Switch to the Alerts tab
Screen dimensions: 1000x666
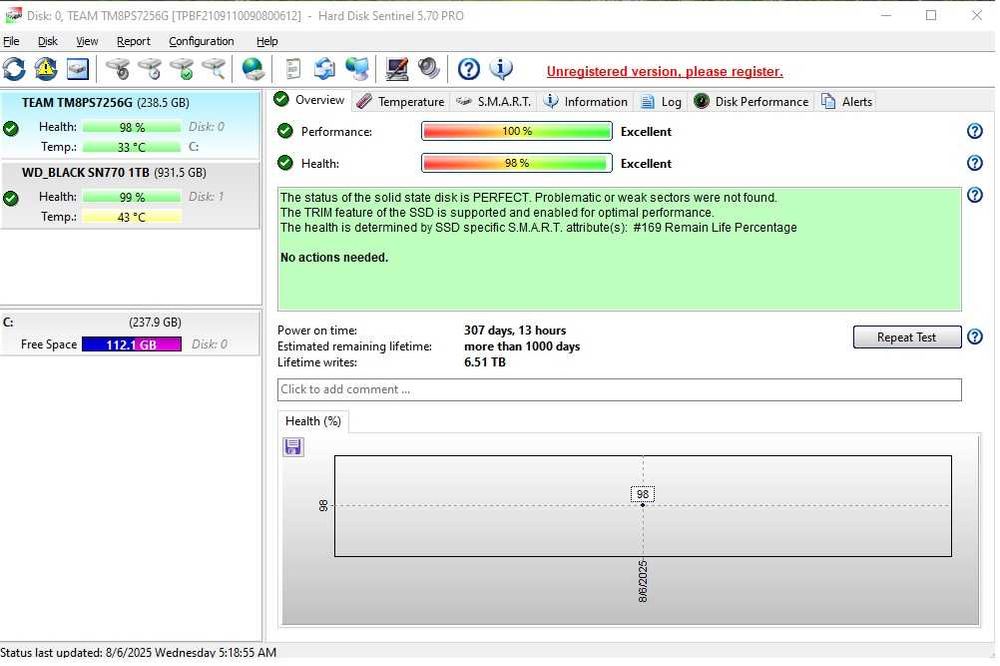coord(848,101)
